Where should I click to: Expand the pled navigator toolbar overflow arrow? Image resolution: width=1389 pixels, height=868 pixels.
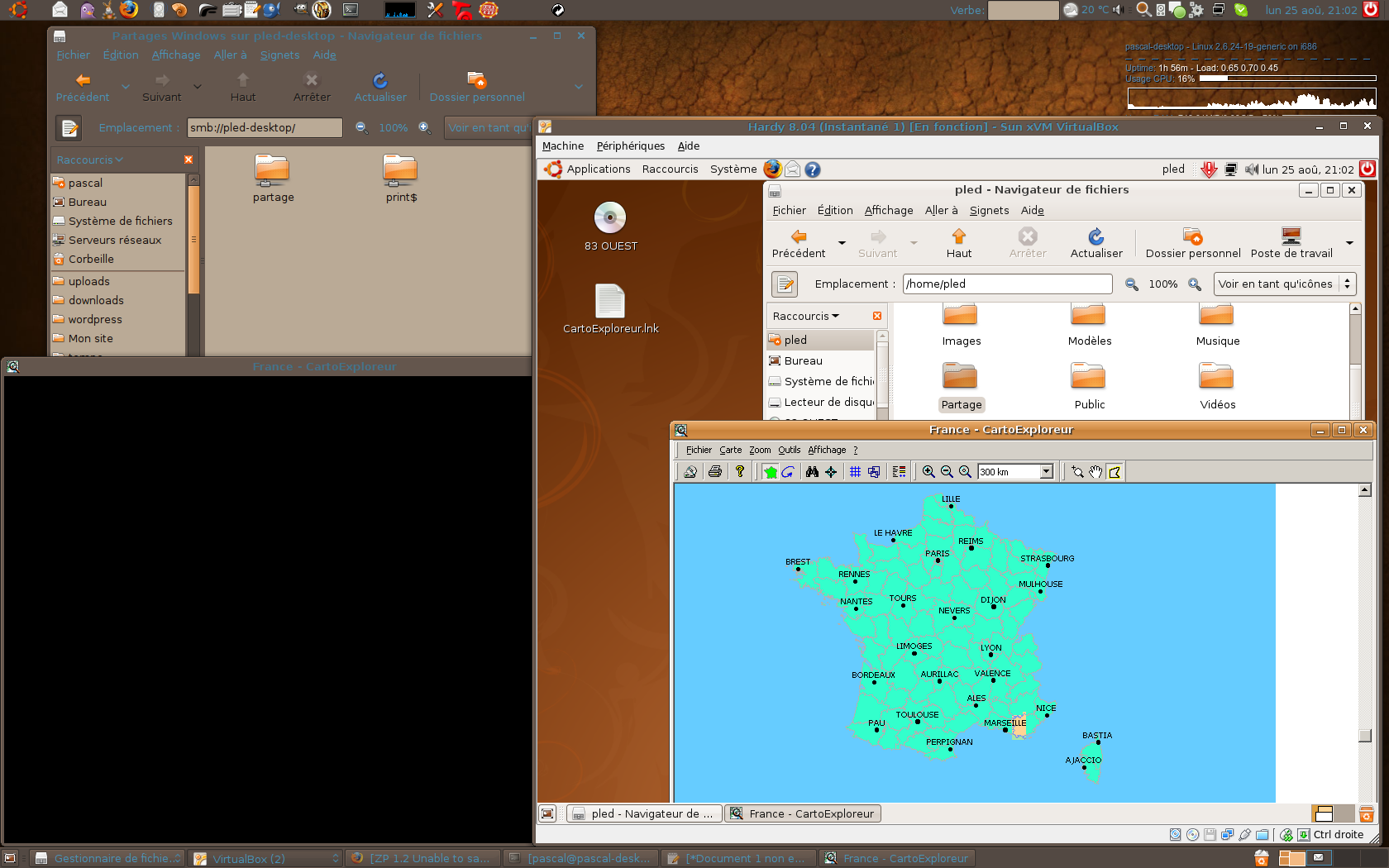pyautogui.click(x=1349, y=243)
